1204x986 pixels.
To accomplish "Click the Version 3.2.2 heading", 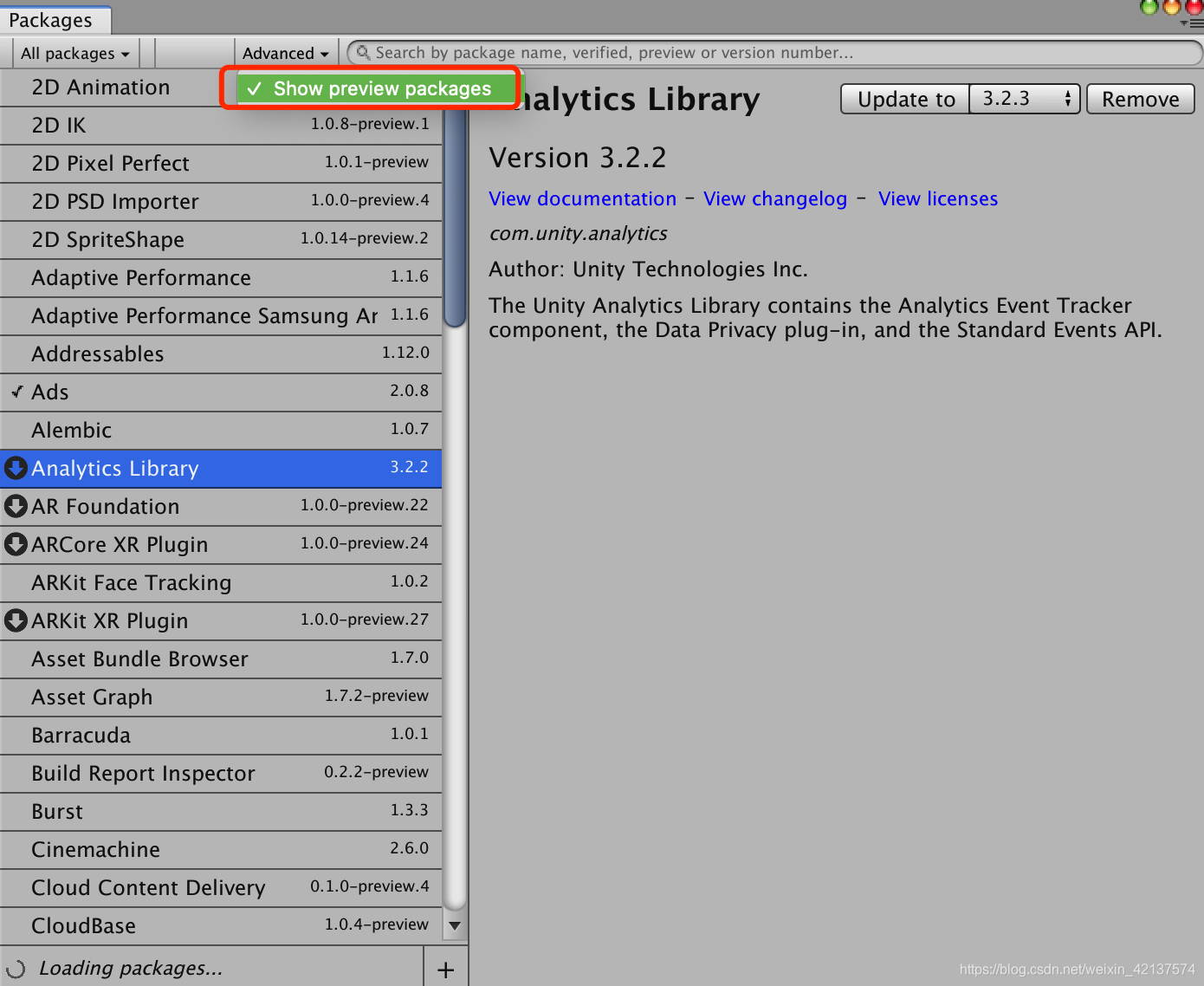I will 578,158.
